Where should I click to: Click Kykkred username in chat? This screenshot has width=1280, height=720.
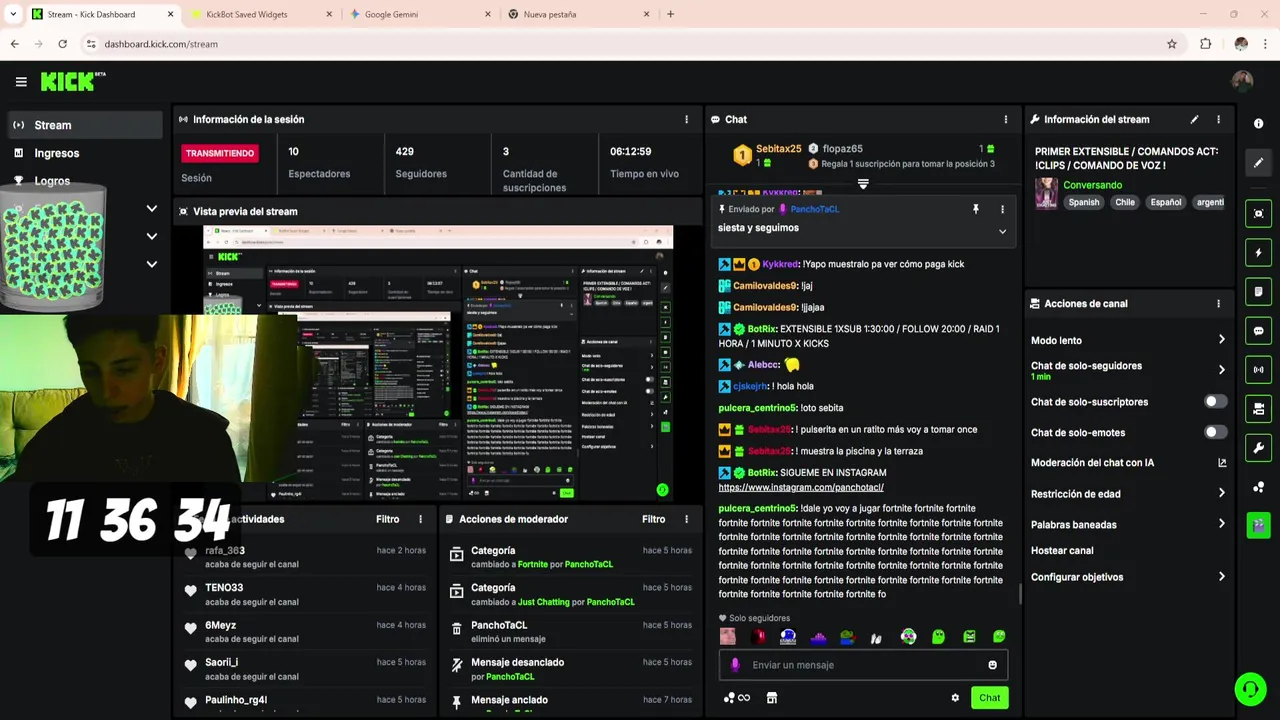click(x=780, y=264)
